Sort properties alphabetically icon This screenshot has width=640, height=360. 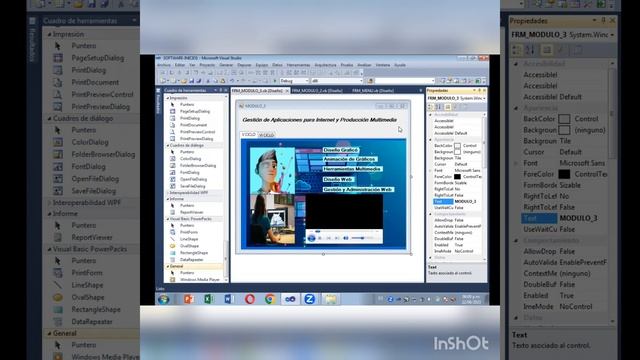tap(438, 107)
